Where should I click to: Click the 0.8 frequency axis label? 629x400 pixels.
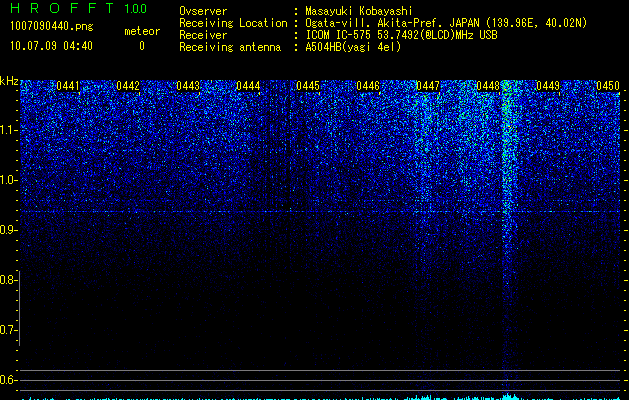[8, 280]
